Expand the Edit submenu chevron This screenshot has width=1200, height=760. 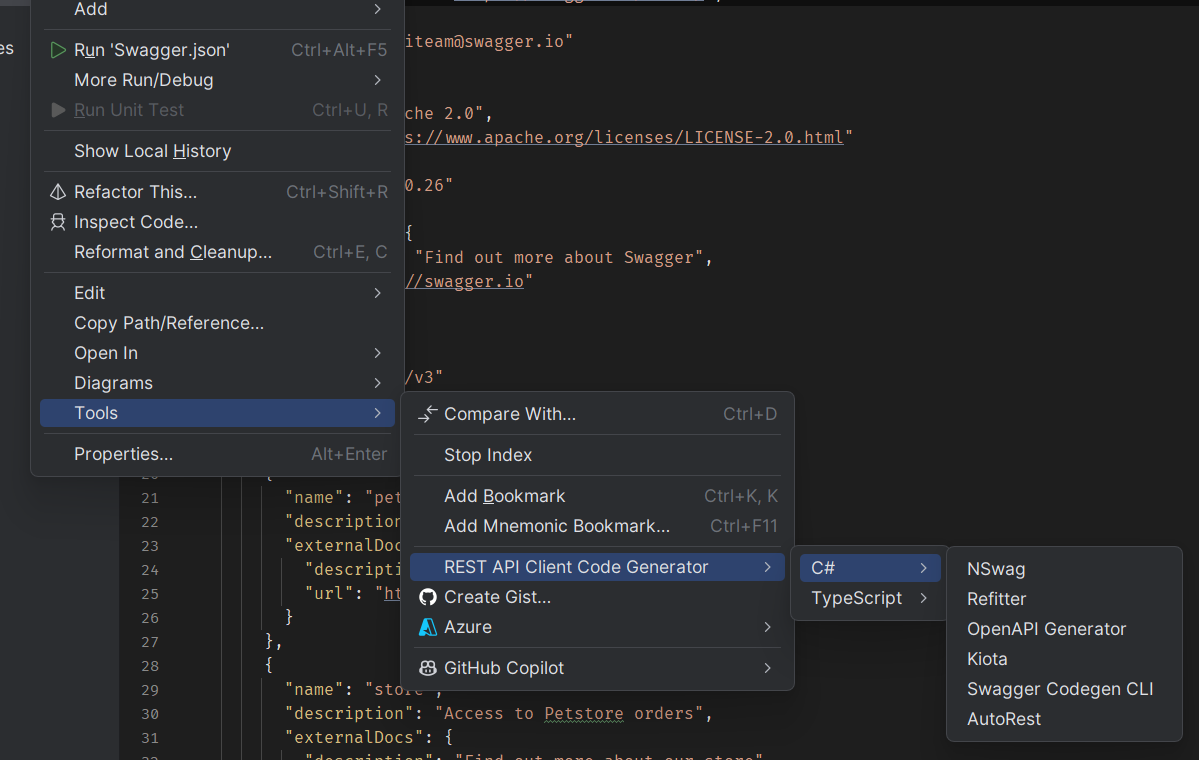[378, 293]
